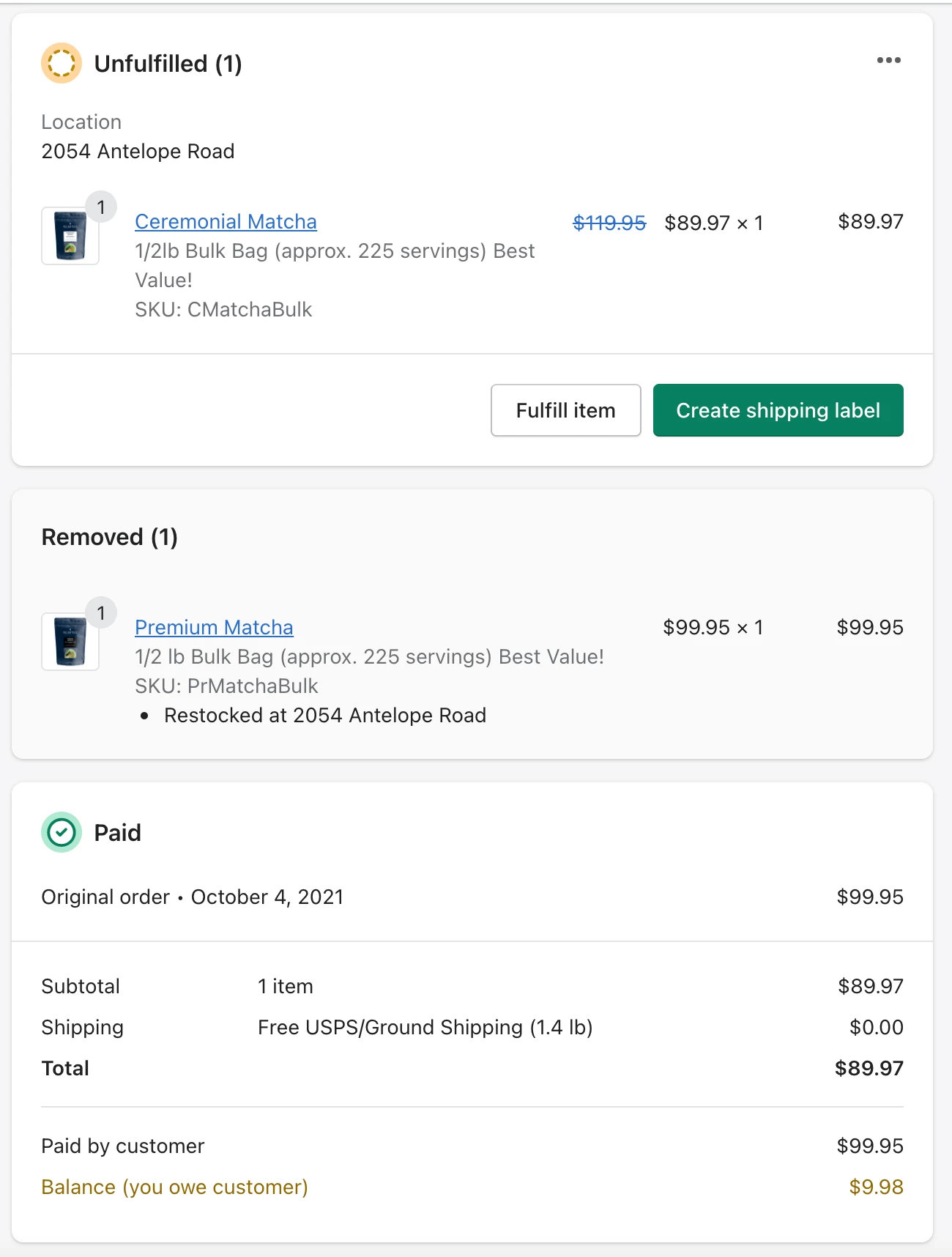Click the SKU: PrMatchaBulk text

226,686
